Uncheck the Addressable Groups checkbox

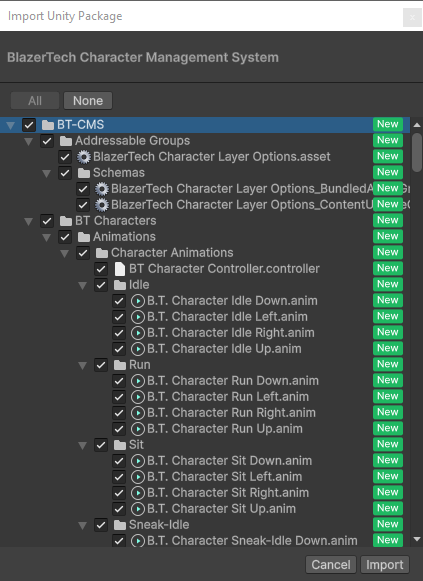coord(47,141)
